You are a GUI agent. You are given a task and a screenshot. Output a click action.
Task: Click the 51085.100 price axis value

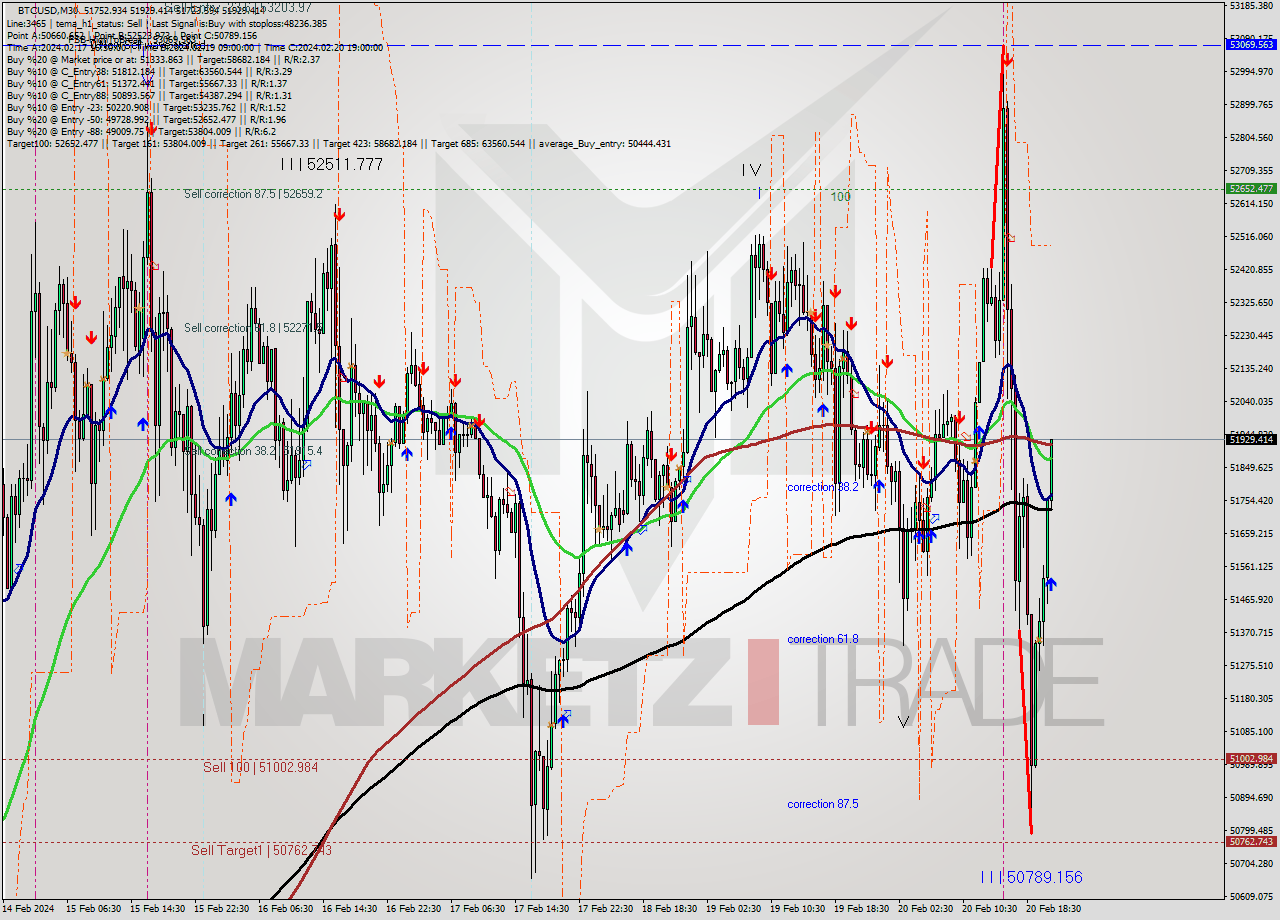coord(1251,732)
